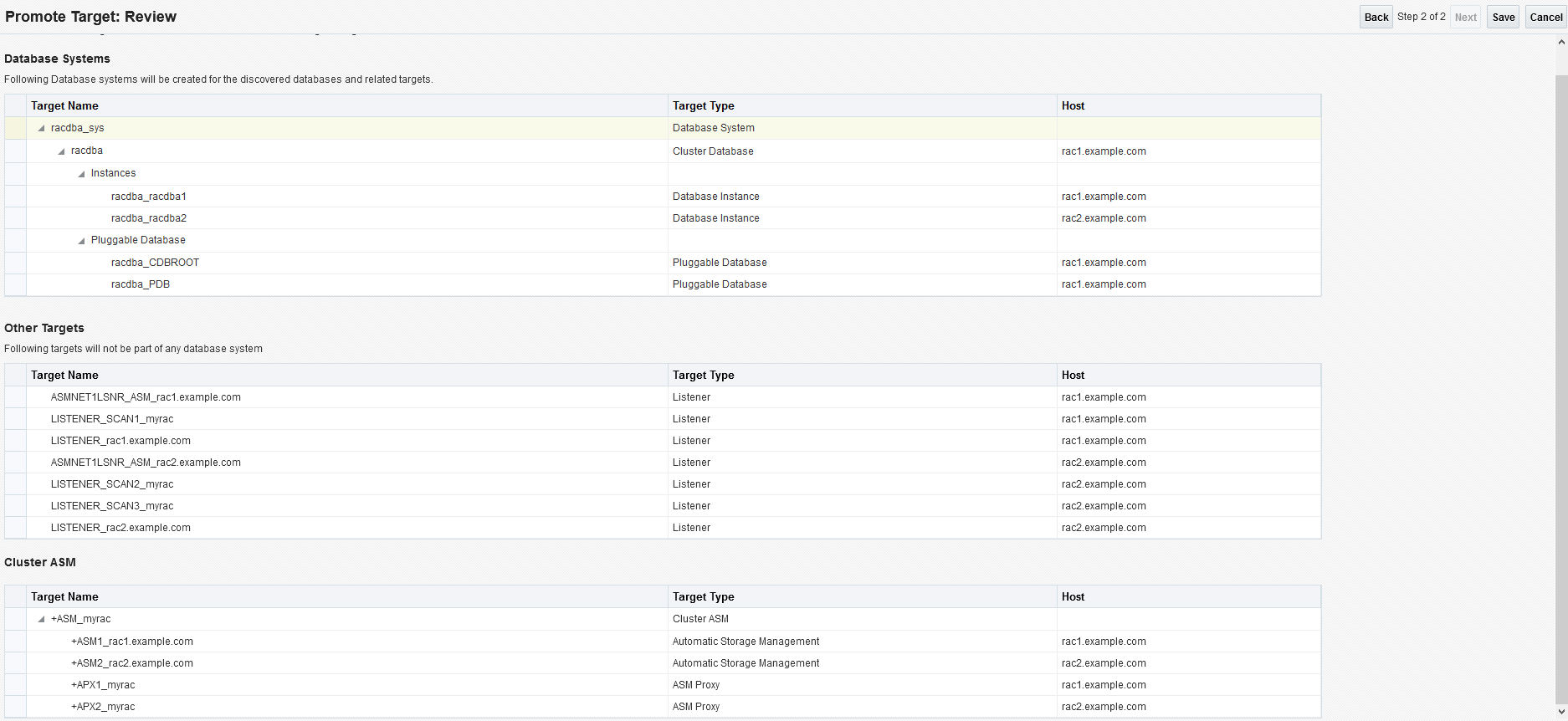Select LISTENER_rac2.example.com row

point(663,528)
